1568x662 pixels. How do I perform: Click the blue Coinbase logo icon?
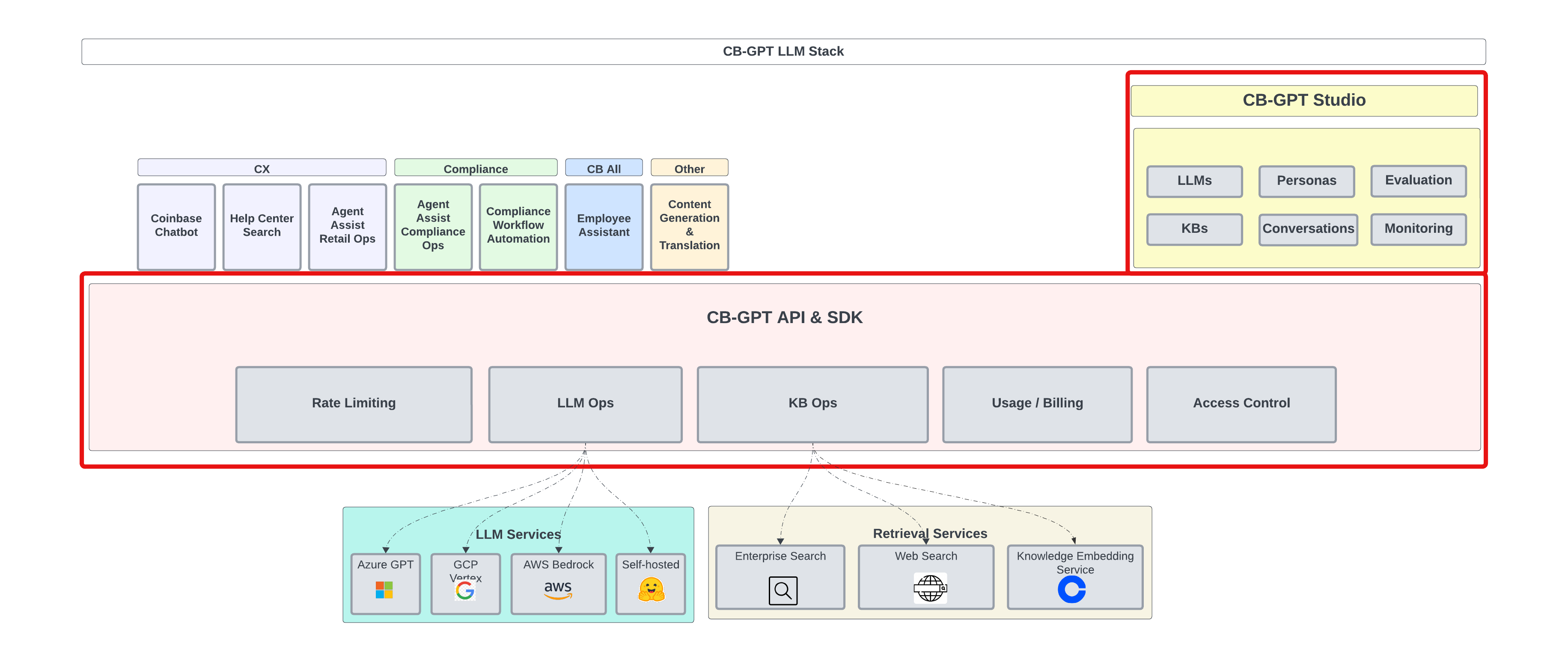(1071, 590)
